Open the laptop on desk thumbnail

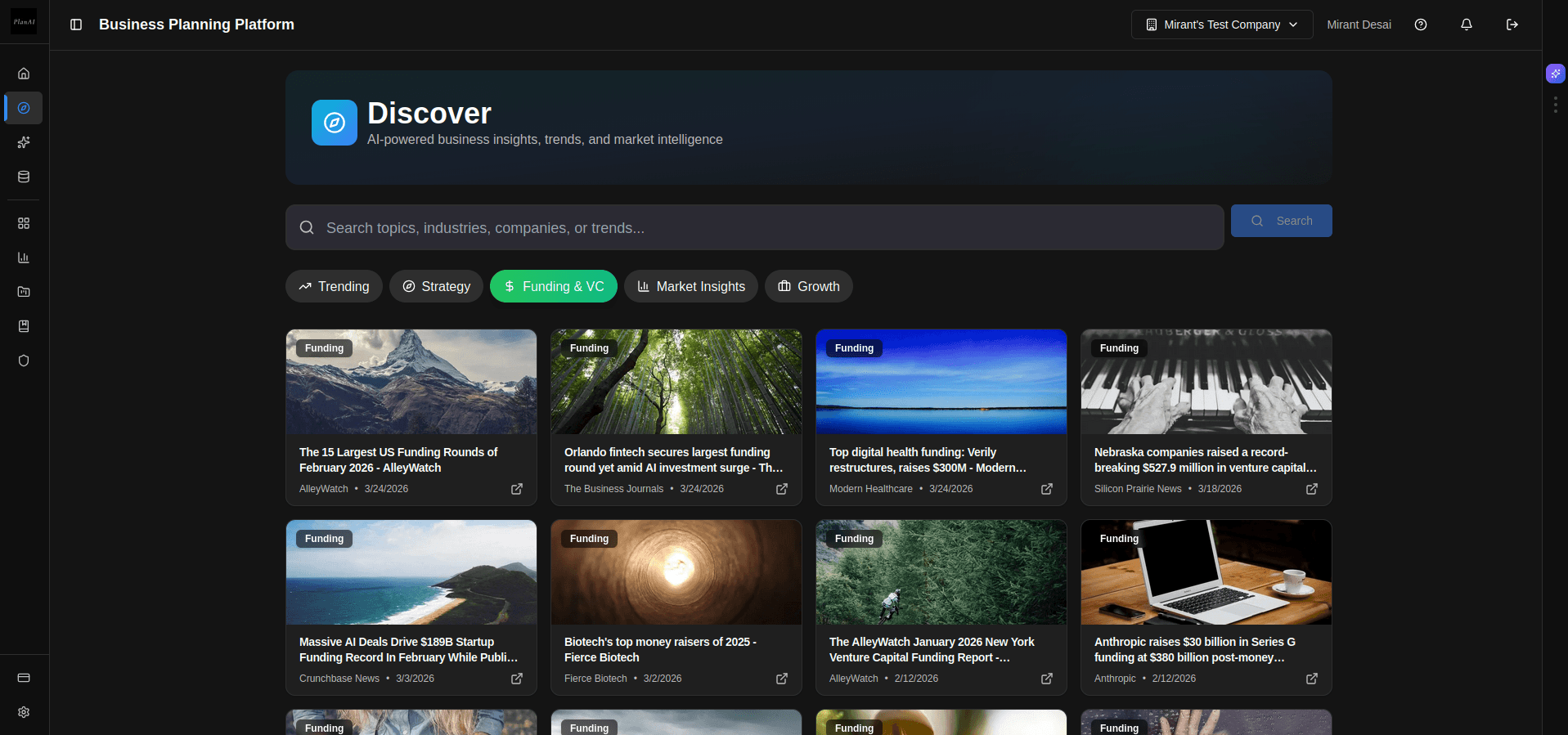point(1206,572)
